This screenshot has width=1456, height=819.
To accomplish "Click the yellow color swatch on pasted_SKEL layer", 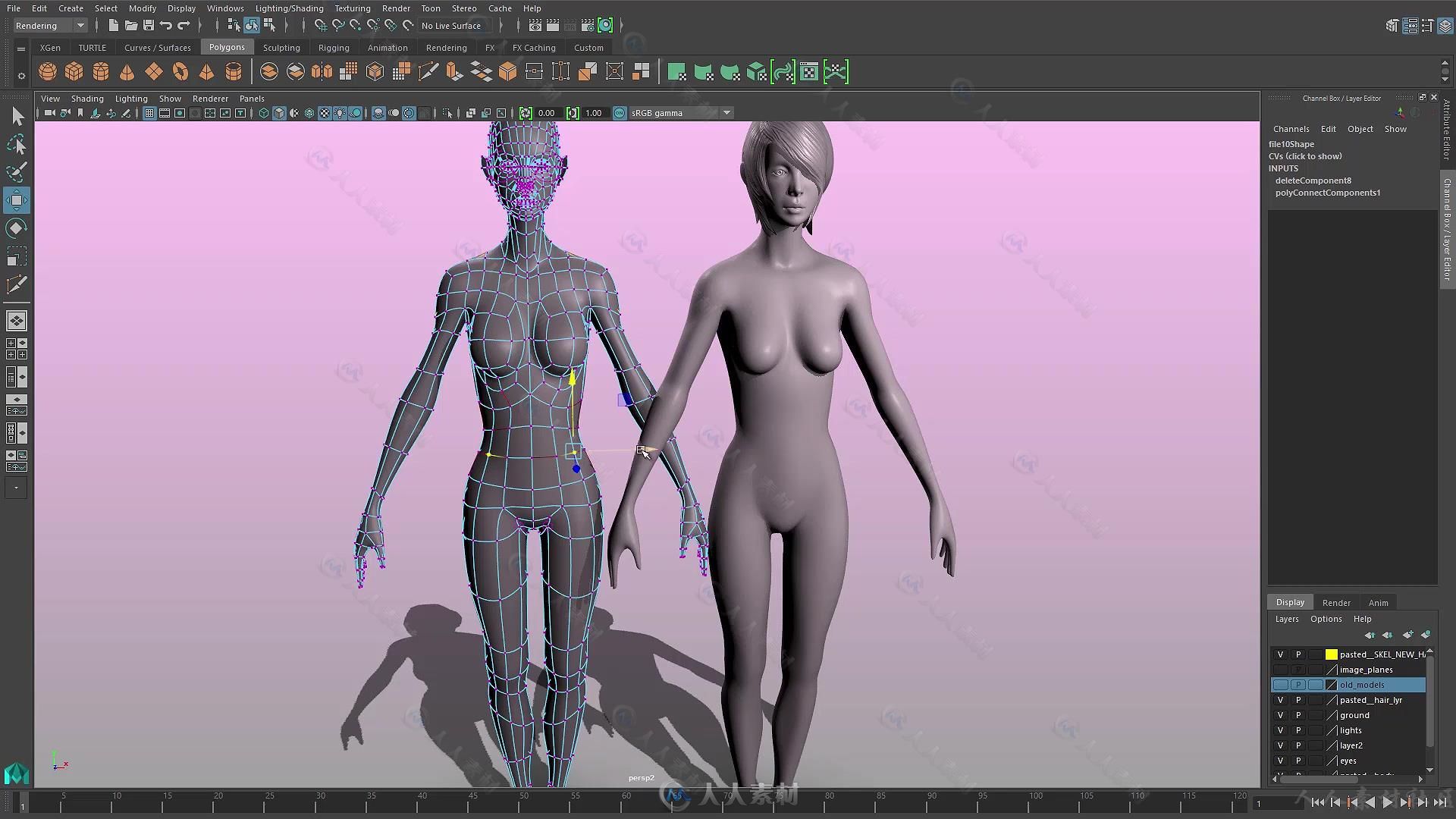I will tap(1331, 653).
